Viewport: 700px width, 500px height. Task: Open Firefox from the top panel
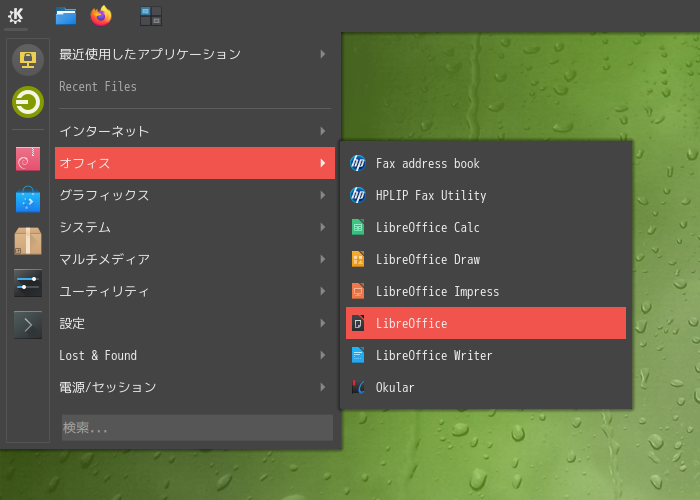click(101, 16)
